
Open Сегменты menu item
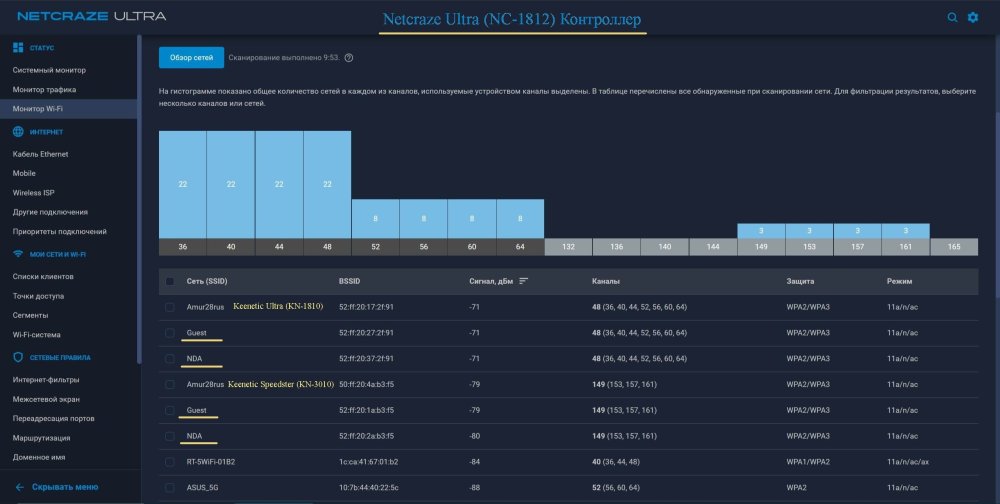tap(30, 315)
